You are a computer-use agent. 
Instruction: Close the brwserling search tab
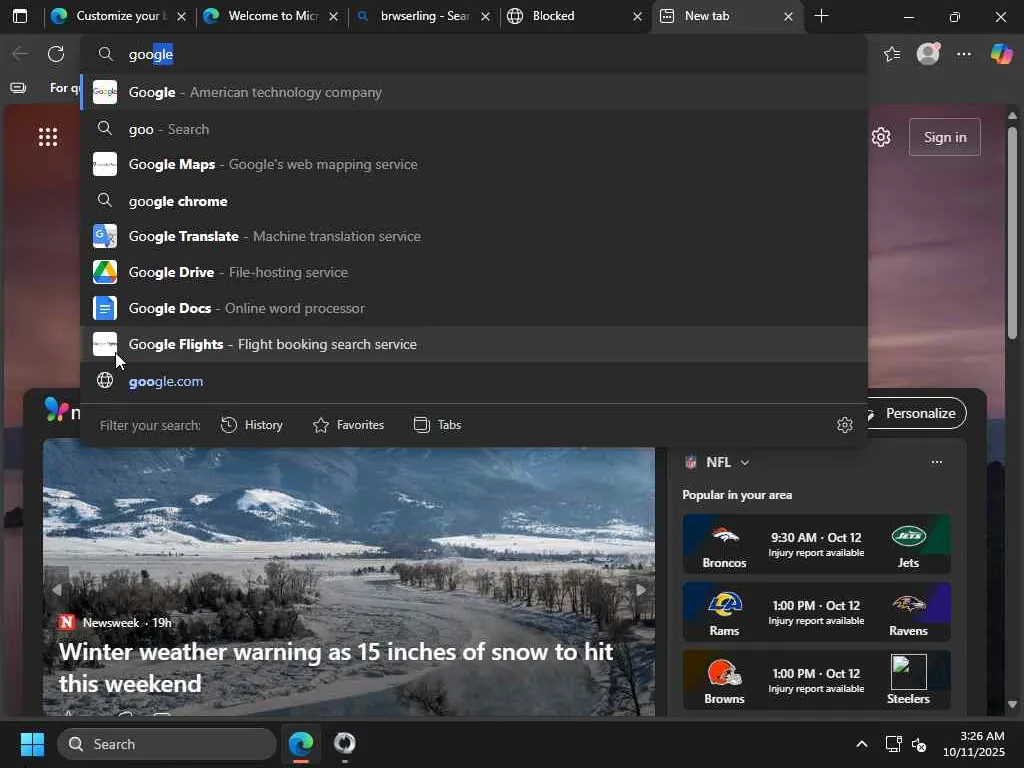point(485,16)
